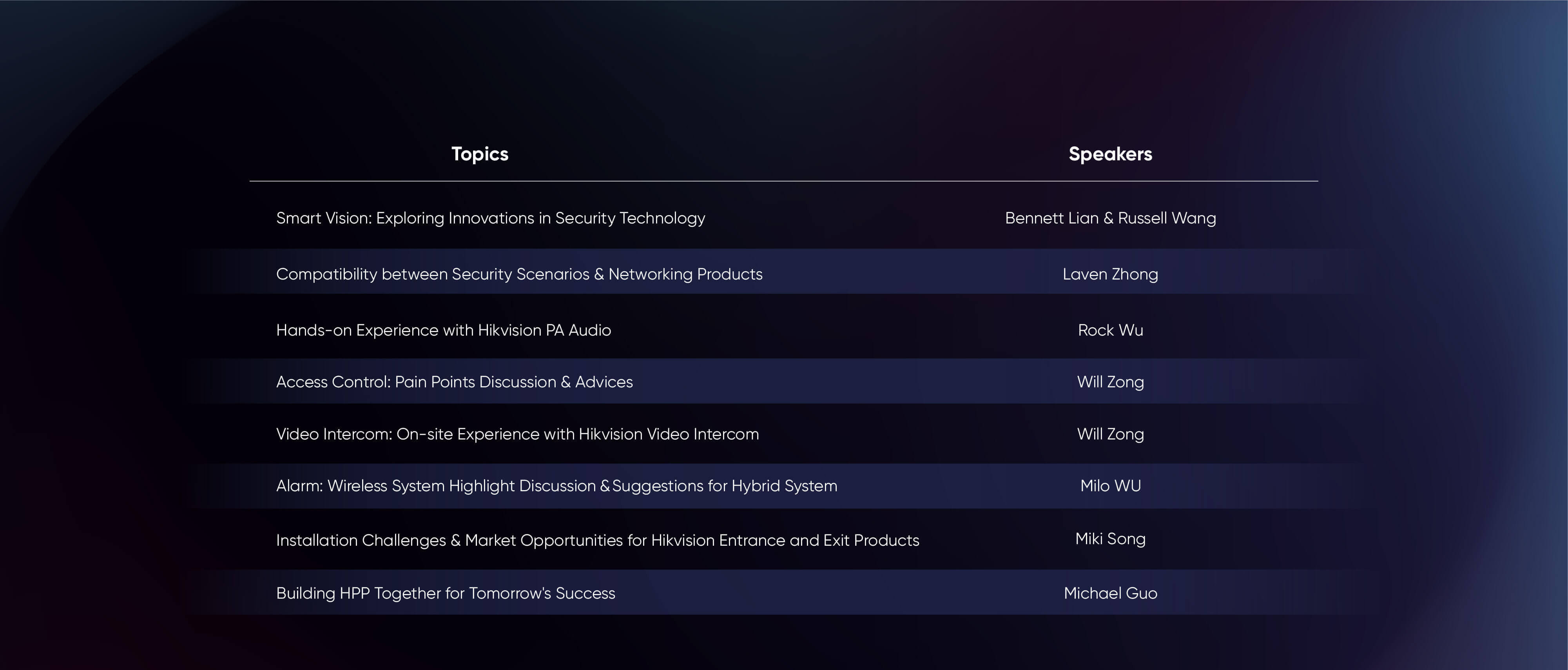Click speaker name Laven Zhong
Viewport: 1568px width, 670px height.
point(1109,274)
